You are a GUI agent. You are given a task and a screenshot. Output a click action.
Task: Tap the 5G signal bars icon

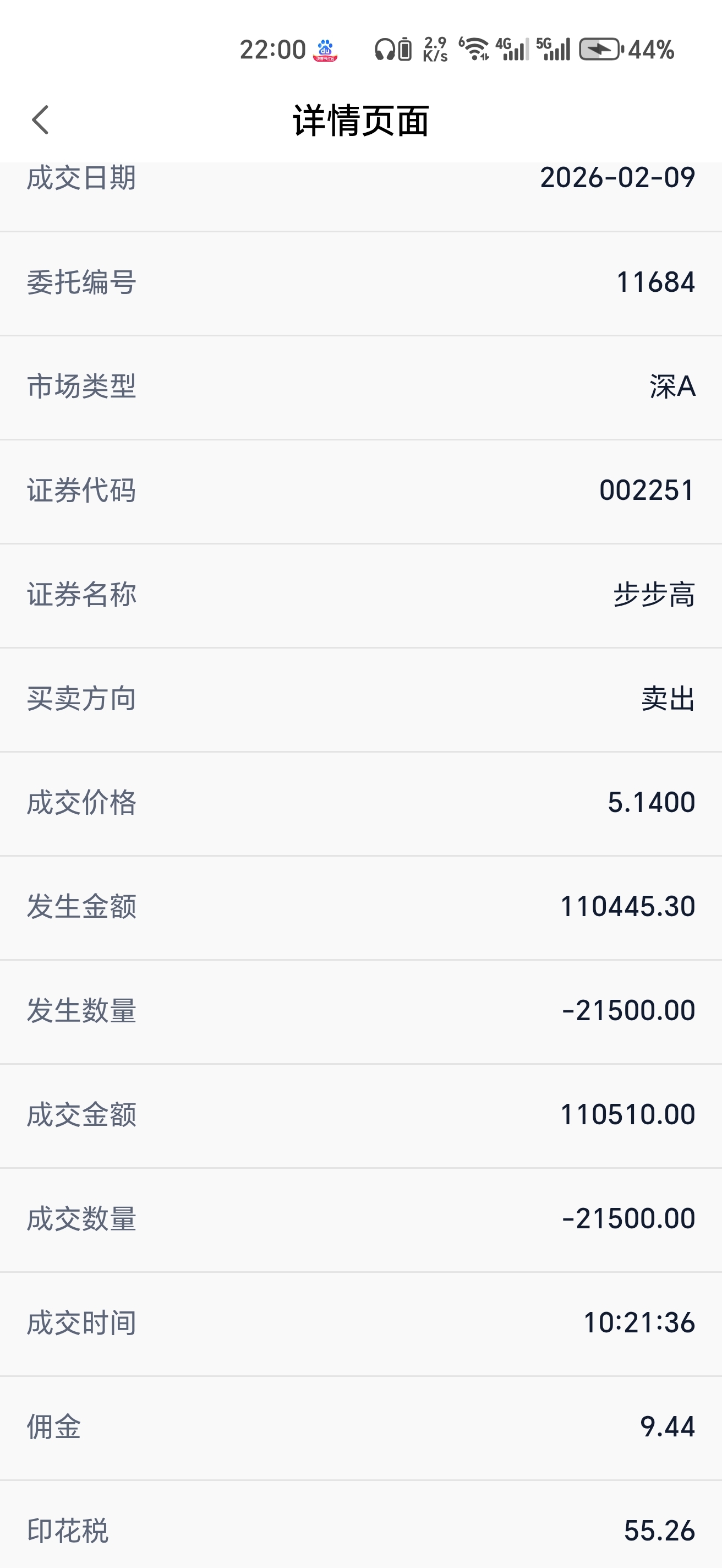tap(553, 50)
